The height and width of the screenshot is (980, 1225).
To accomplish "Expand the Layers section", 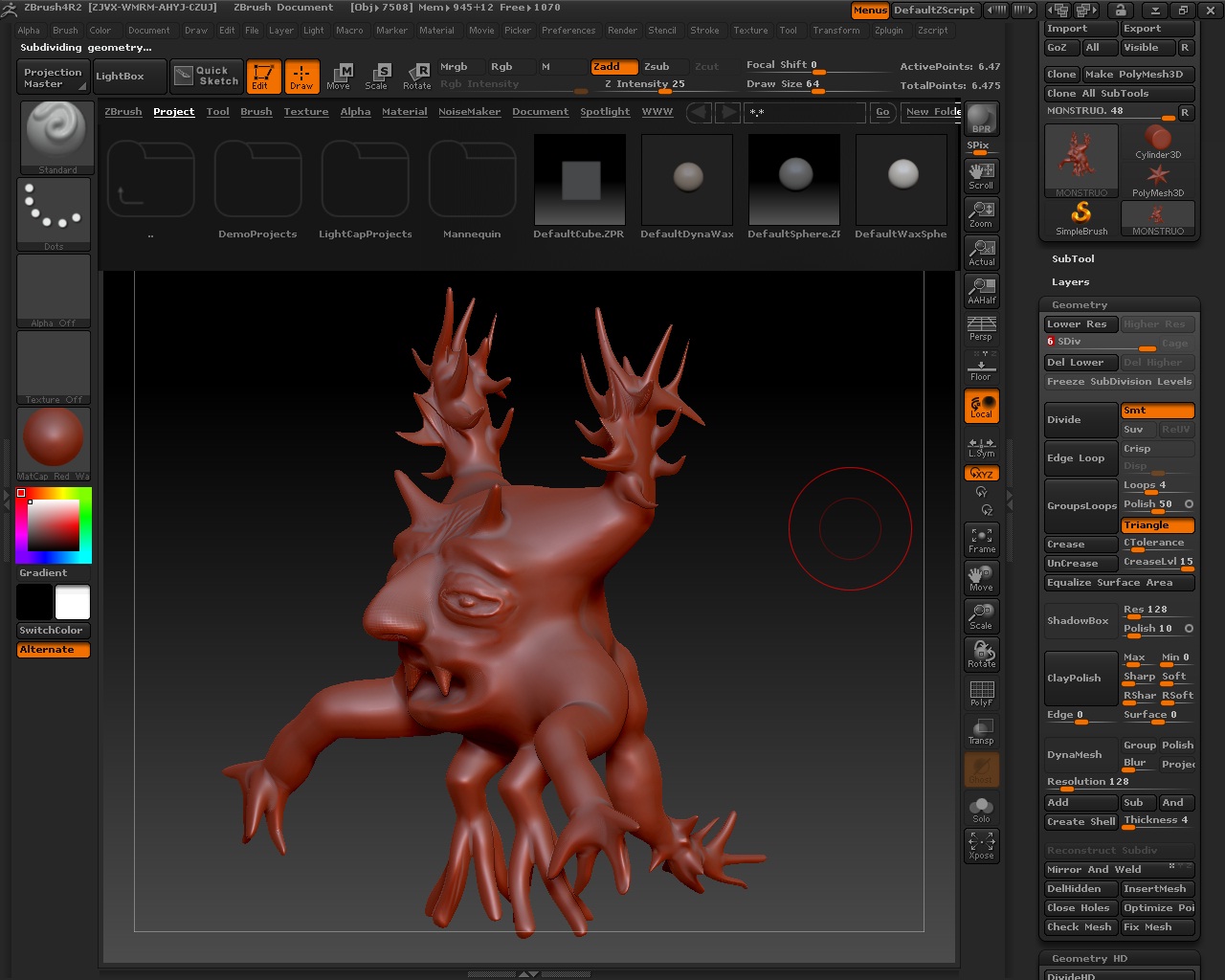I will click(x=1070, y=282).
